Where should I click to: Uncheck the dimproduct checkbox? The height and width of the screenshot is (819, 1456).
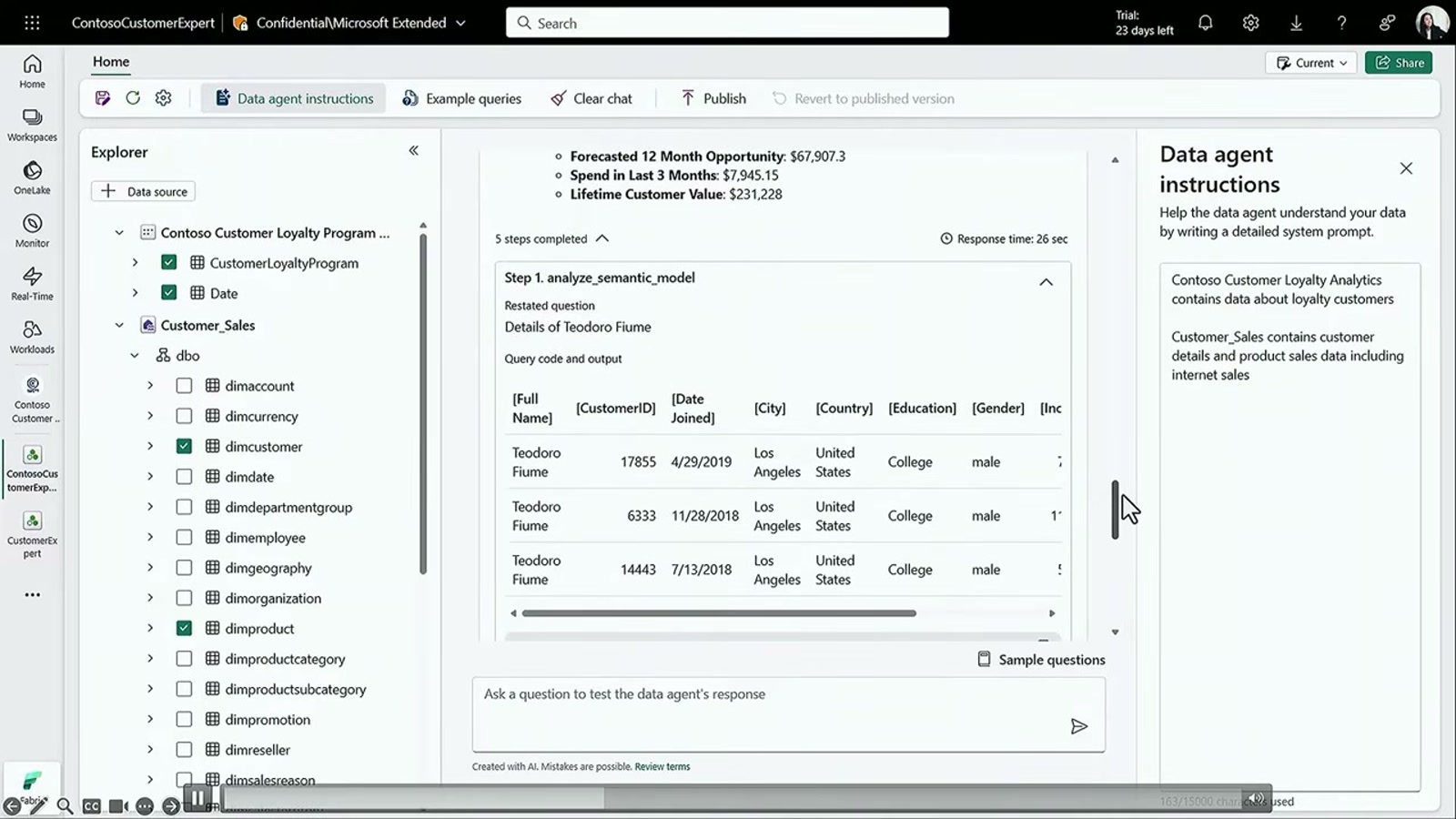coord(184,628)
